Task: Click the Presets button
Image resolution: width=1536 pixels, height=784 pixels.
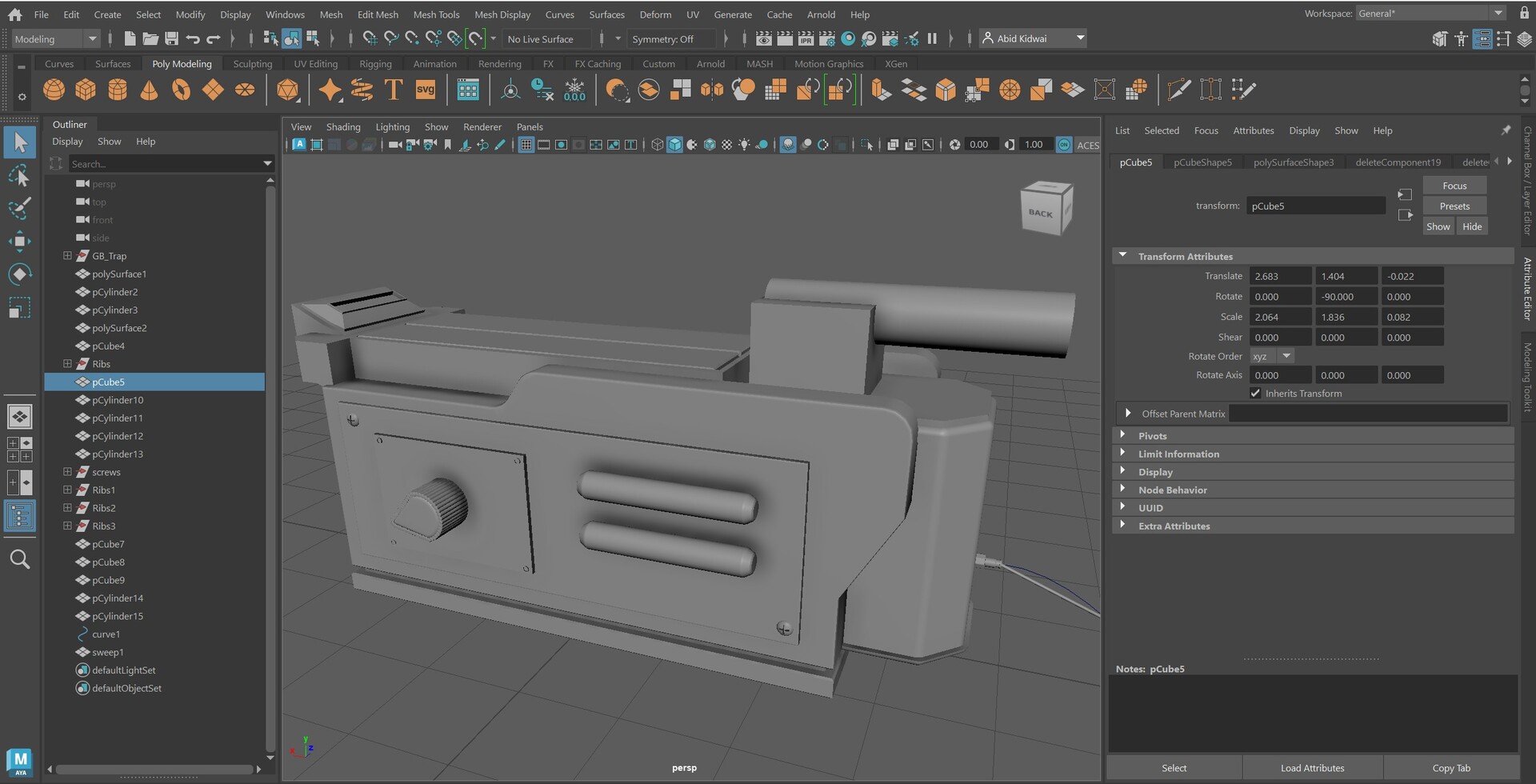Action: coord(1454,206)
